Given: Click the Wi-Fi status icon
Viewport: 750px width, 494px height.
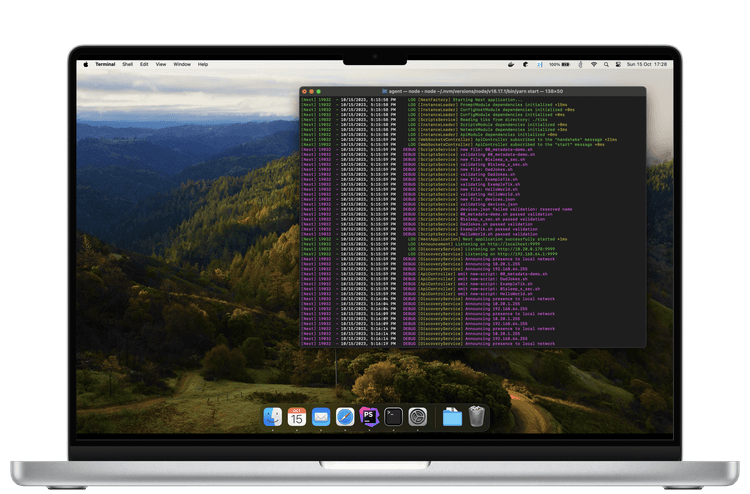Looking at the screenshot, I should (594, 64).
